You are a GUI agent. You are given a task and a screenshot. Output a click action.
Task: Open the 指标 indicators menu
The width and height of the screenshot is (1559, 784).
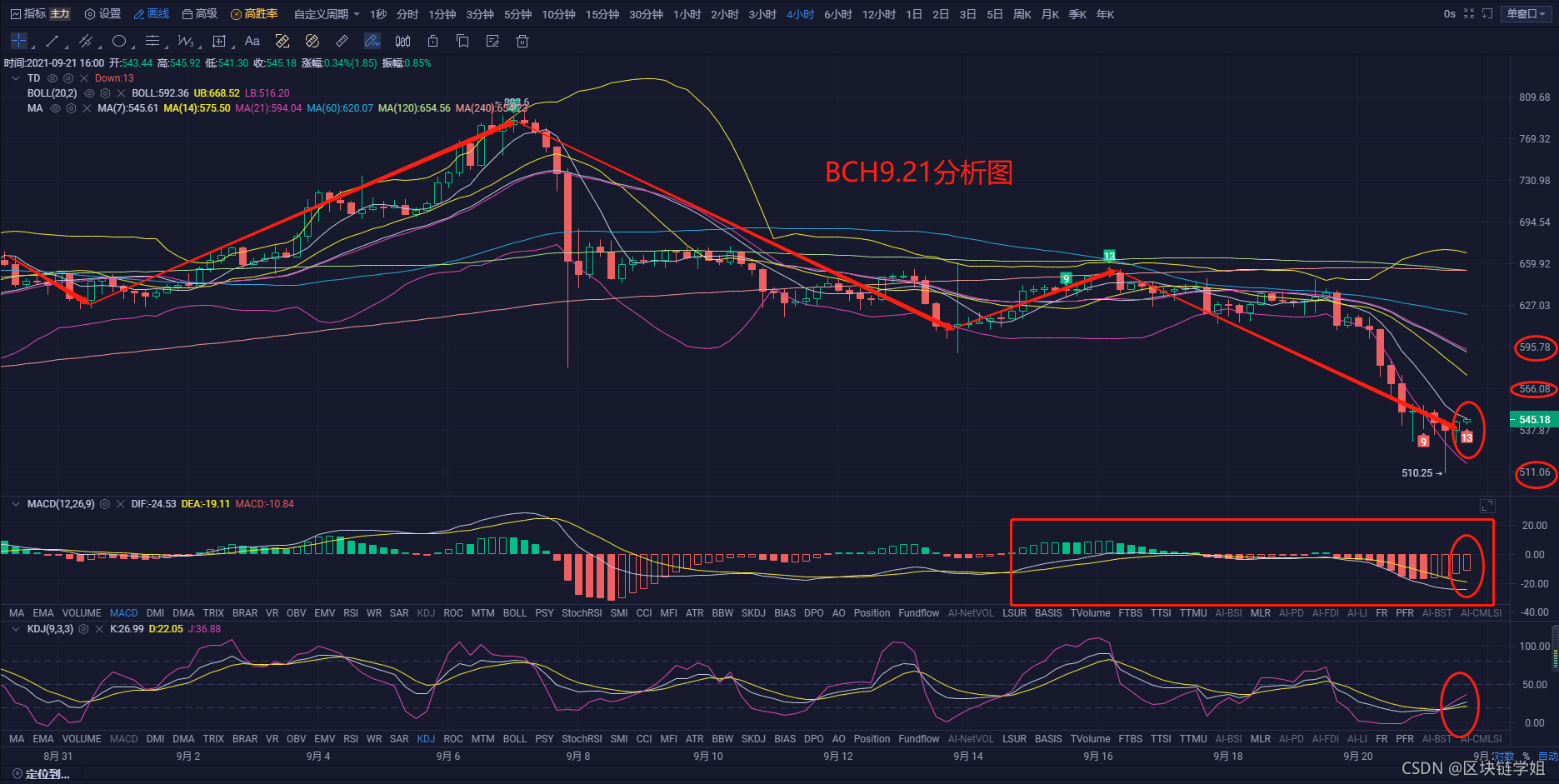(x=27, y=14)
